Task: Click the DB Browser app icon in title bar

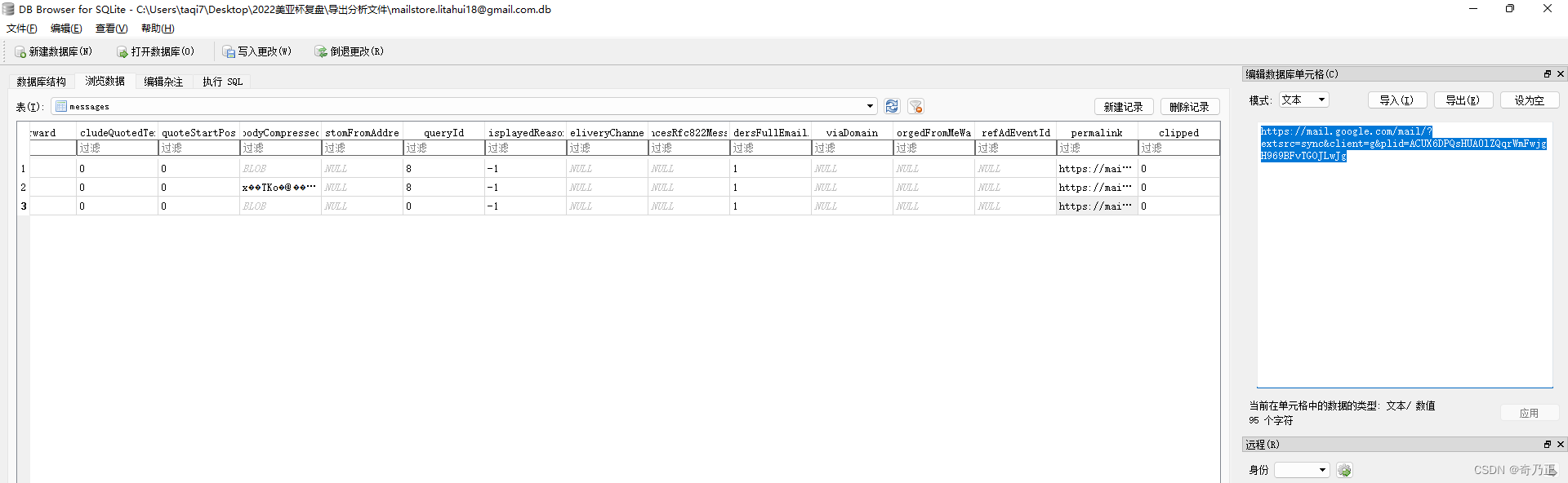Action: point(8,9)
